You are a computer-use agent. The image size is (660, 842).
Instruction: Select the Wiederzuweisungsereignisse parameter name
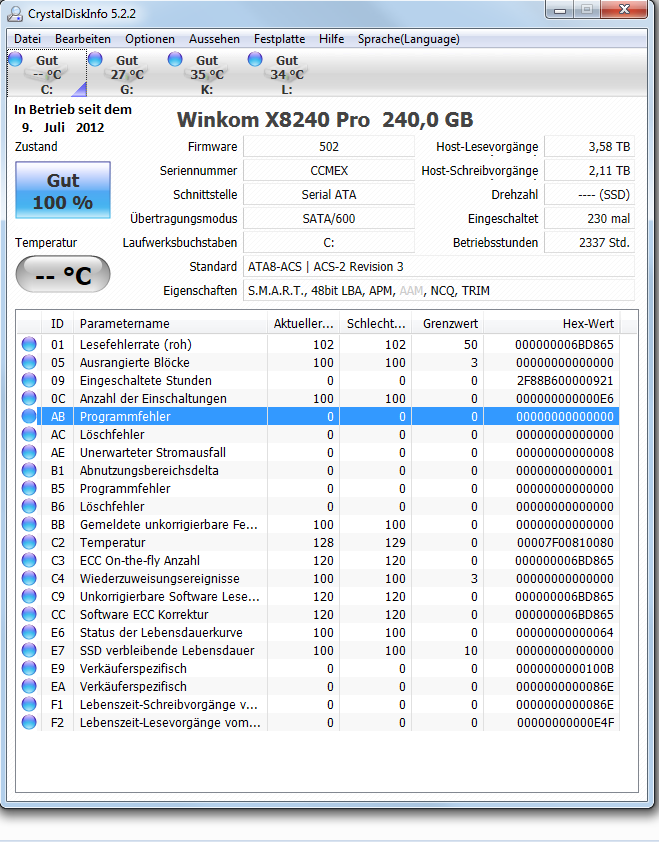[x=159, y=578]
